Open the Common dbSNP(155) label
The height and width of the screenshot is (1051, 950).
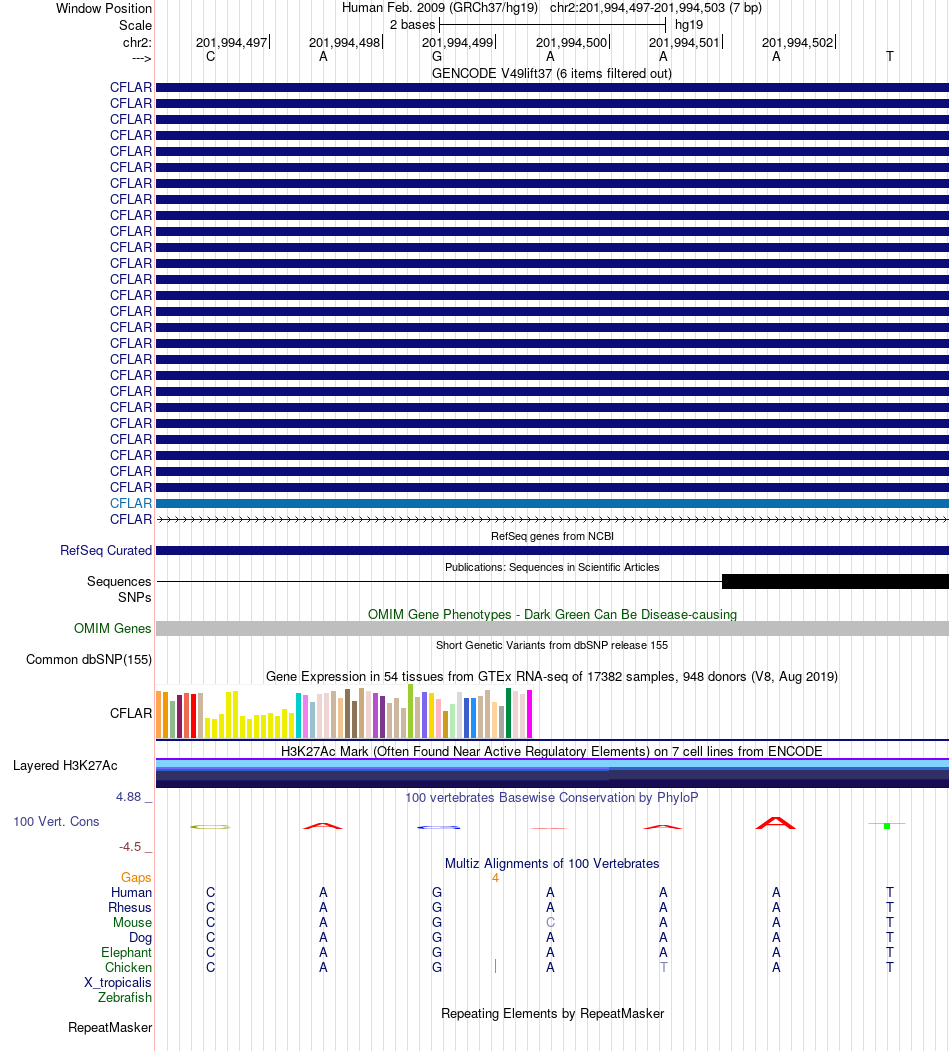[88, 660]
